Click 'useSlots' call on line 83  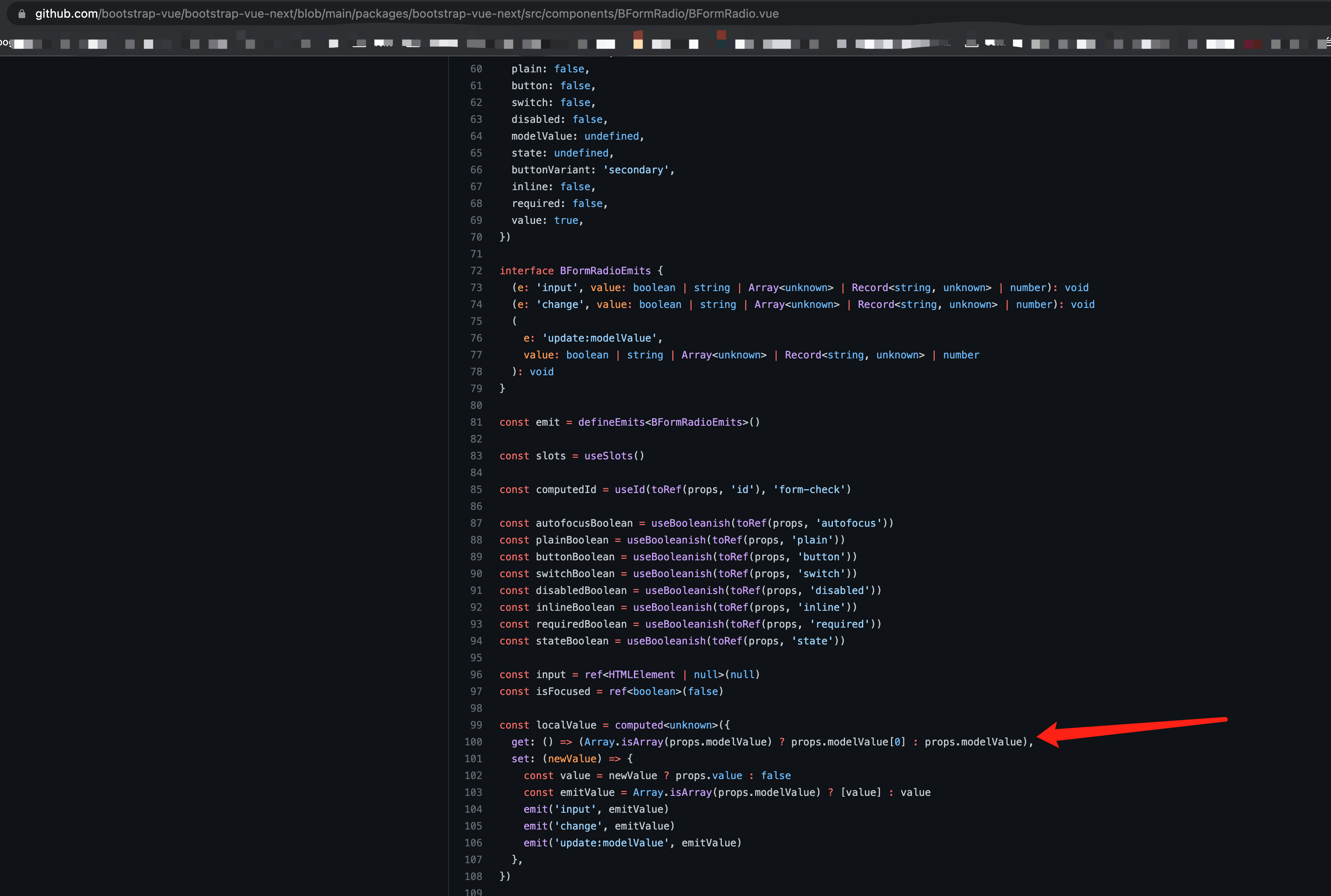tap(608, 456)
